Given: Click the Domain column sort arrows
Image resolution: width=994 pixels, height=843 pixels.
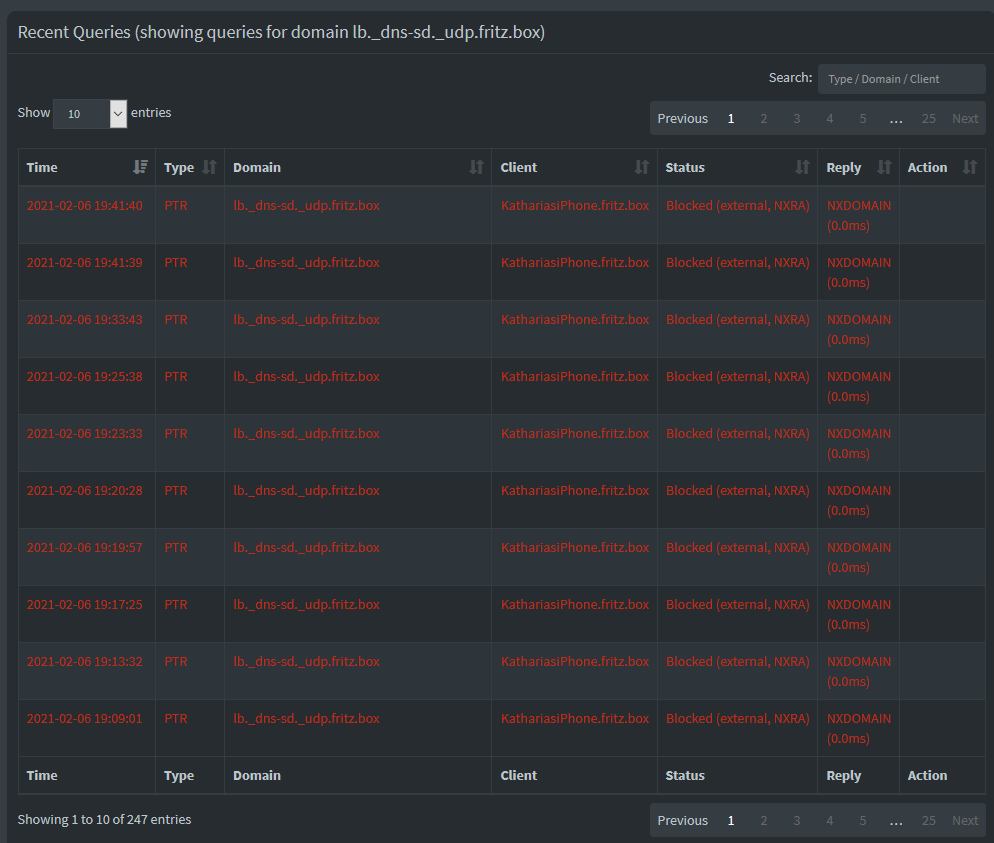Looking at the screenshot, I should point(476,167).
